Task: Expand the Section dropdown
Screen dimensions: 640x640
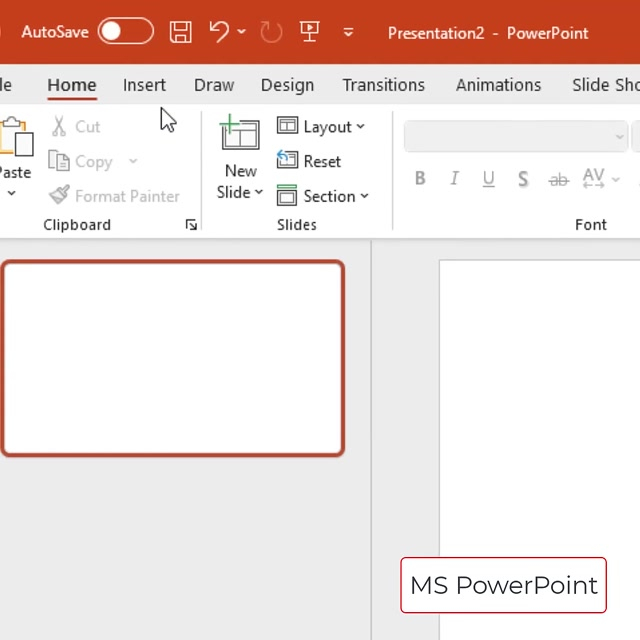Action: point(323,196)
